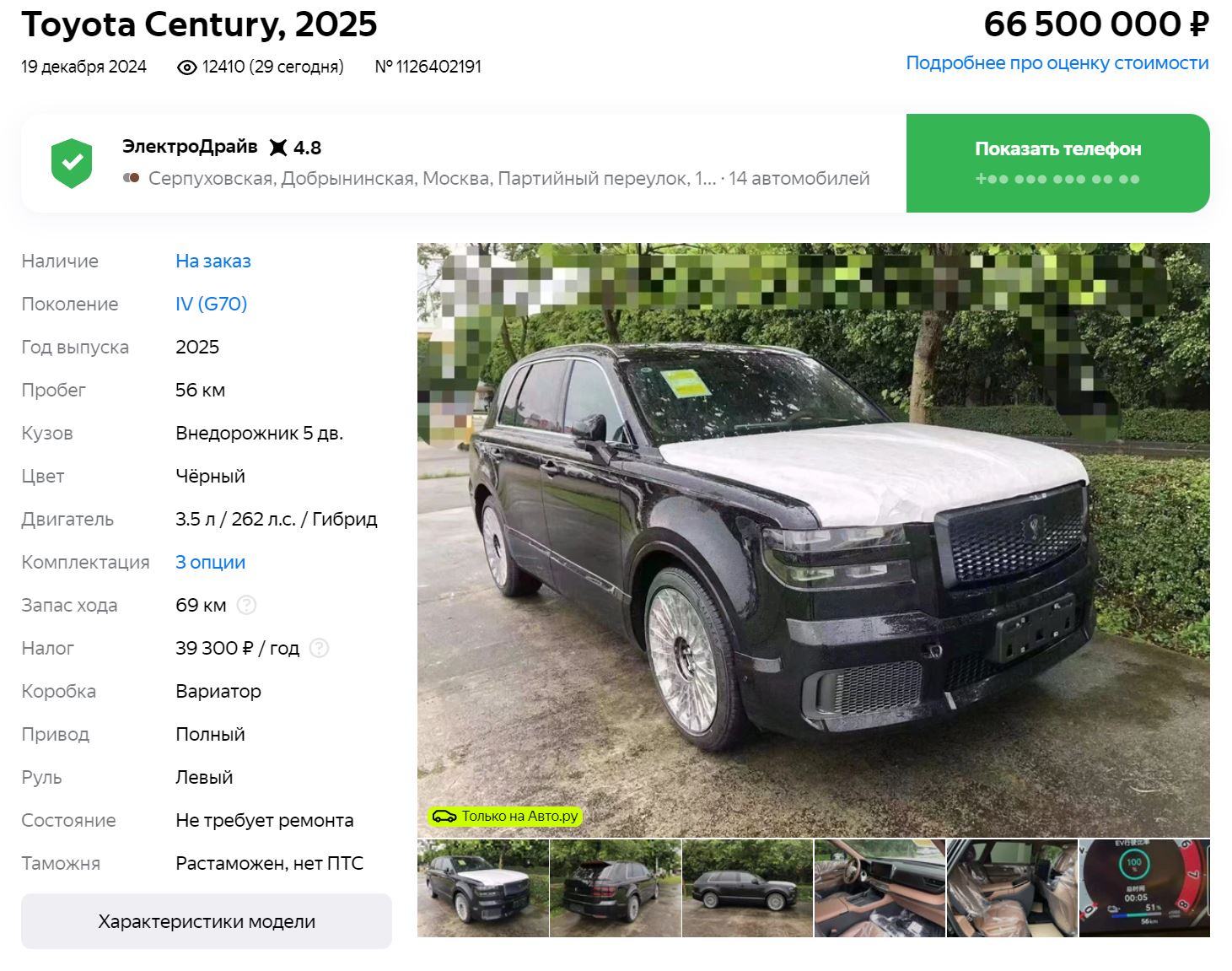Select side profile car thumbnail
This screenshot has height=971, width=1232.
point(748,888)
